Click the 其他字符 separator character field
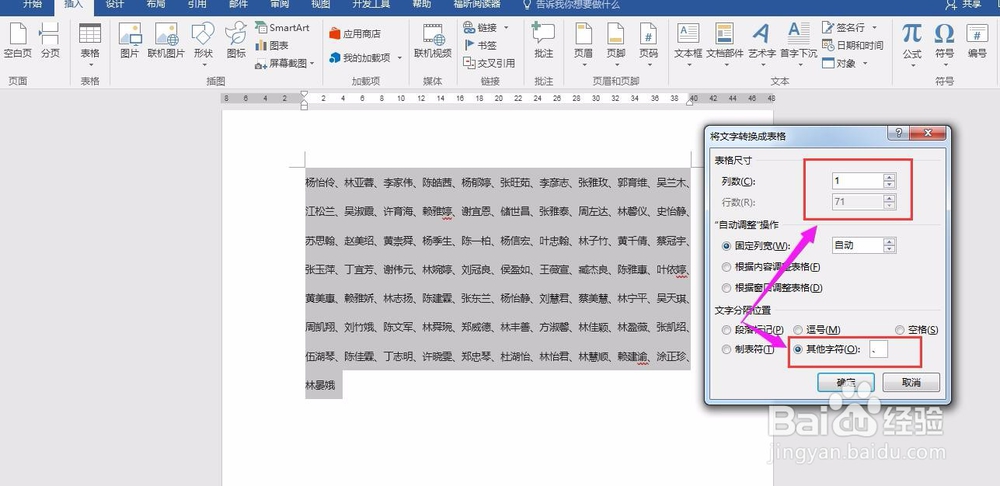 click(878, 349)
